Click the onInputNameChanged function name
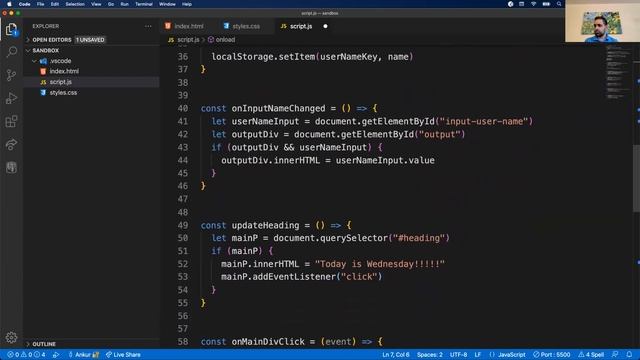 [278, 109]
